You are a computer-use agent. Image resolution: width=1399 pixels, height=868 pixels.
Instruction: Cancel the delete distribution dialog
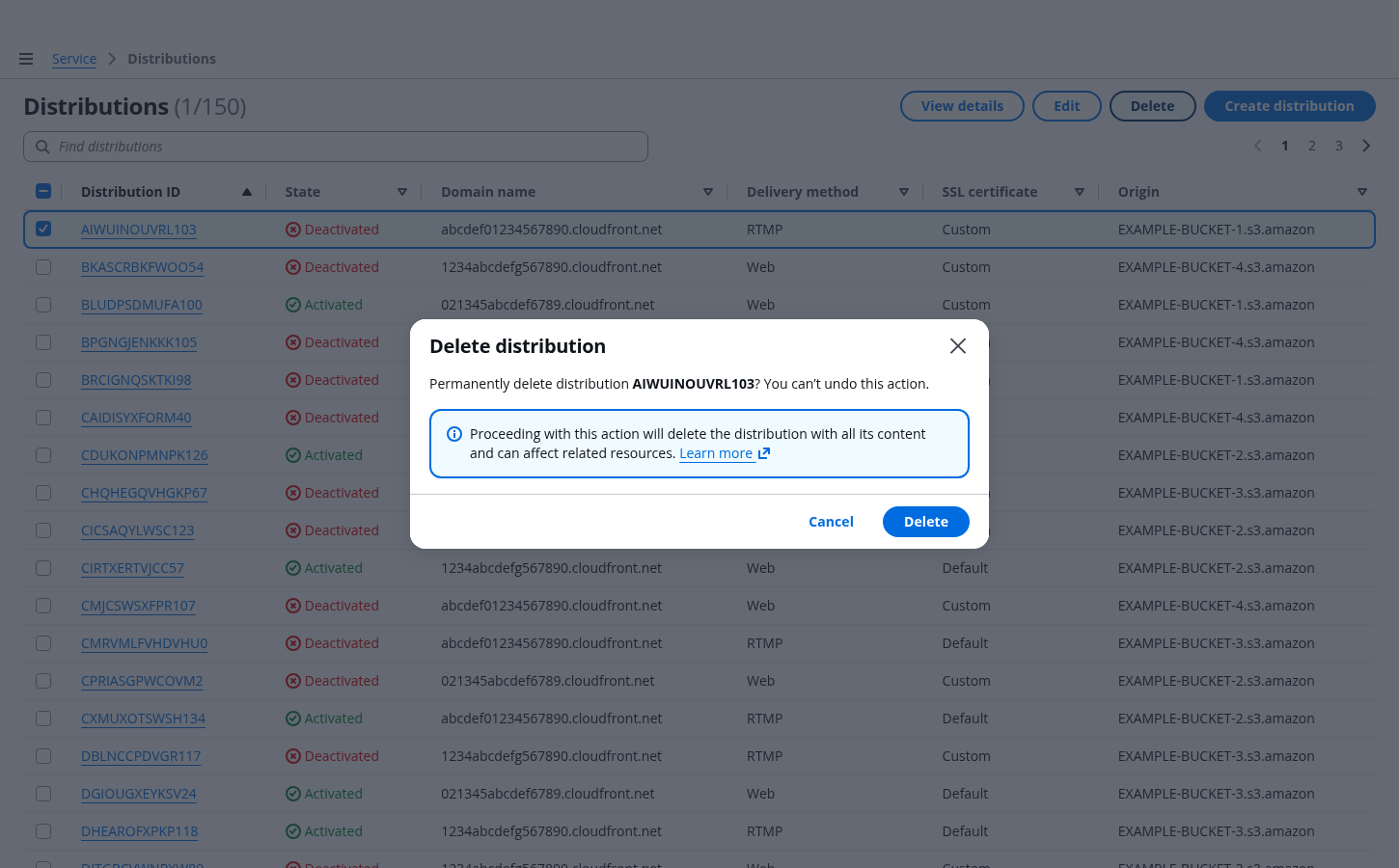pos(831,522)
